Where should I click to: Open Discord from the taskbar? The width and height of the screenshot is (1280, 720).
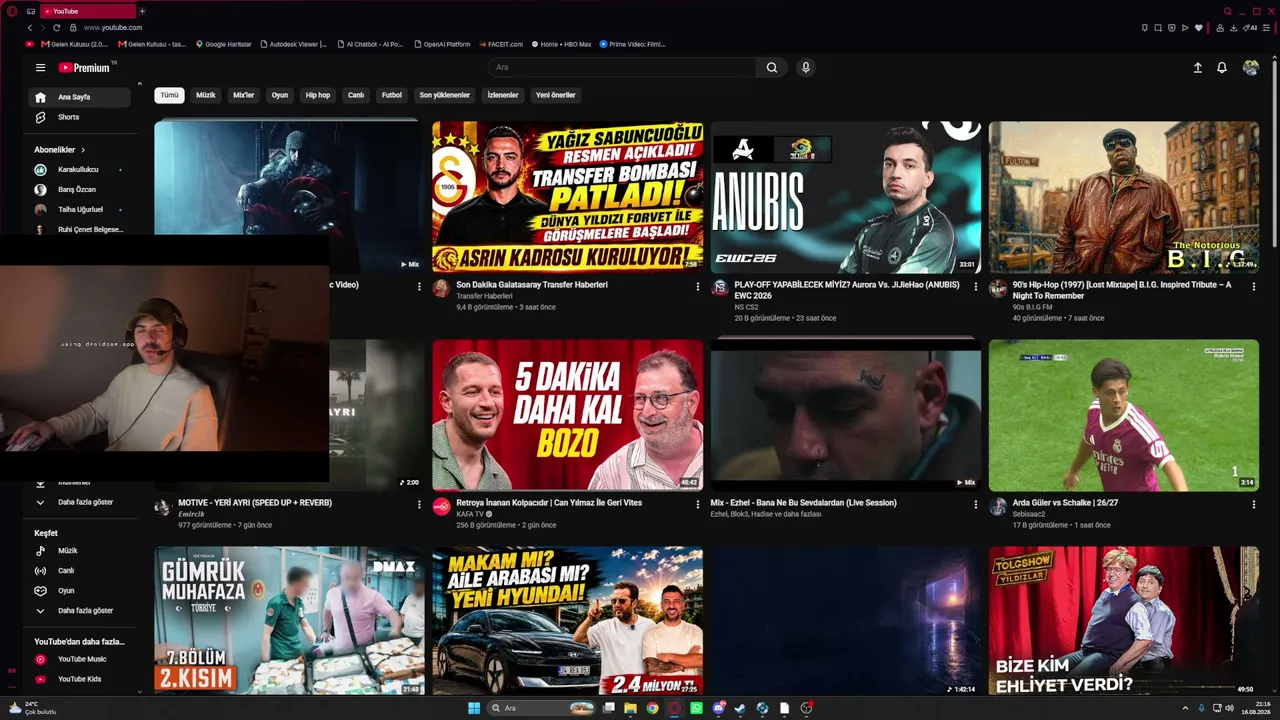[718, 708]
